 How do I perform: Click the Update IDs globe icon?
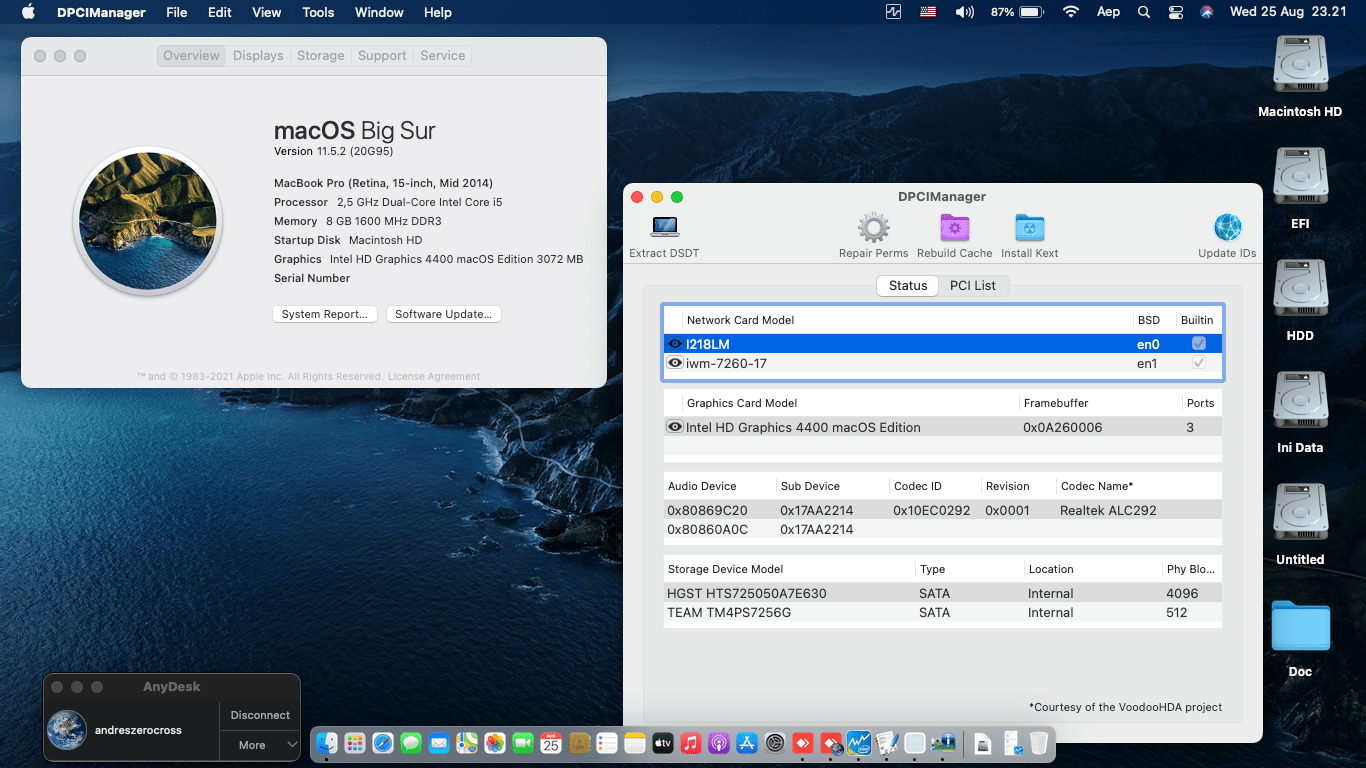tap(1227, 227)
